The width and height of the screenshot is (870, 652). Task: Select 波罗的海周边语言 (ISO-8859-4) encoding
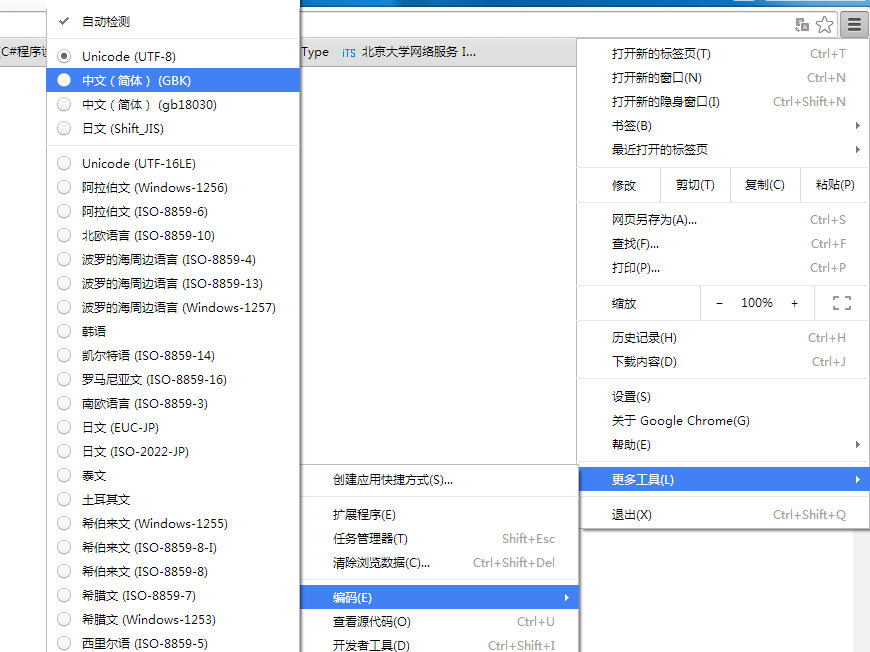point(173,259)
